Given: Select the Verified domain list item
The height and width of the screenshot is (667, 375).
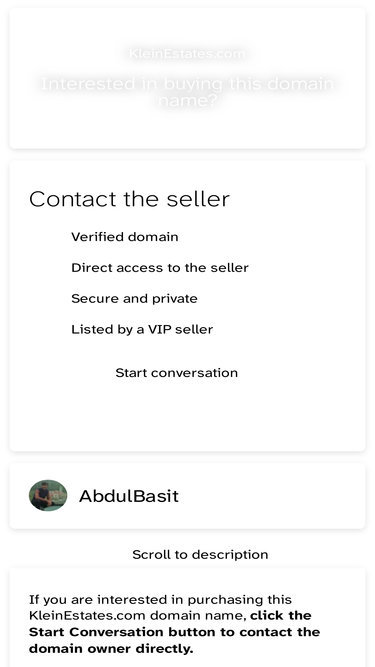Looking at the screenshot, I should tap(125, 237).
